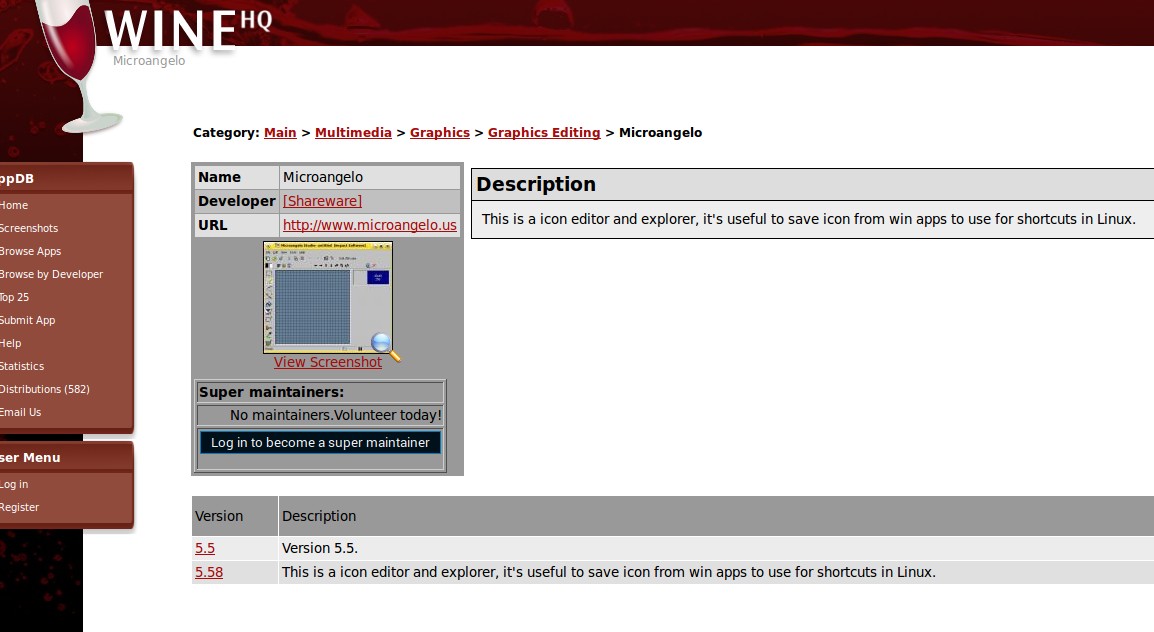Image resolution: width=1154 pixels, height=632 pixels.
Task: Select Browse Apps in sidebar menu
Action: click(x=31, y=251)
